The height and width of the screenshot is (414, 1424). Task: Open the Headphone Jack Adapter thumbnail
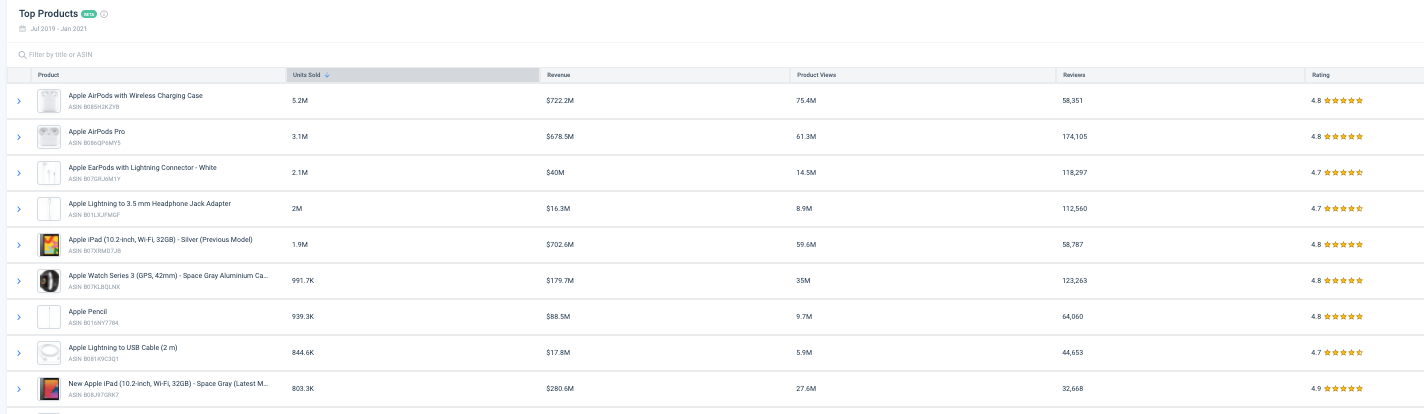pyautogui.click(x=49, y=209)
